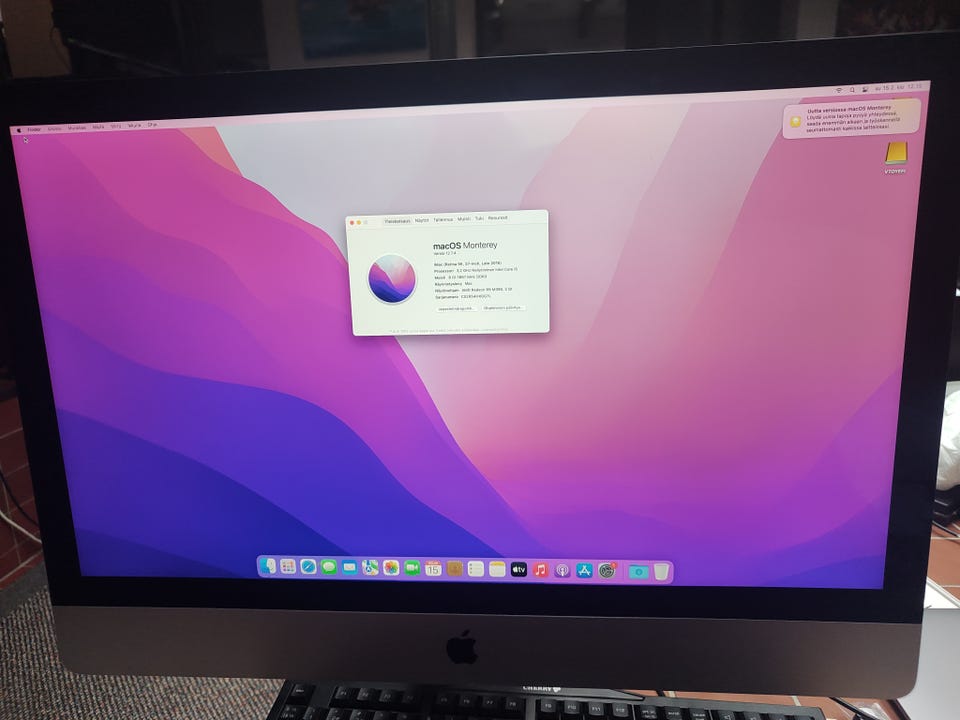Open Launchpad in the Dock
Image resolution: width=960 pixels, height=720 pixels.
point(288,566)
